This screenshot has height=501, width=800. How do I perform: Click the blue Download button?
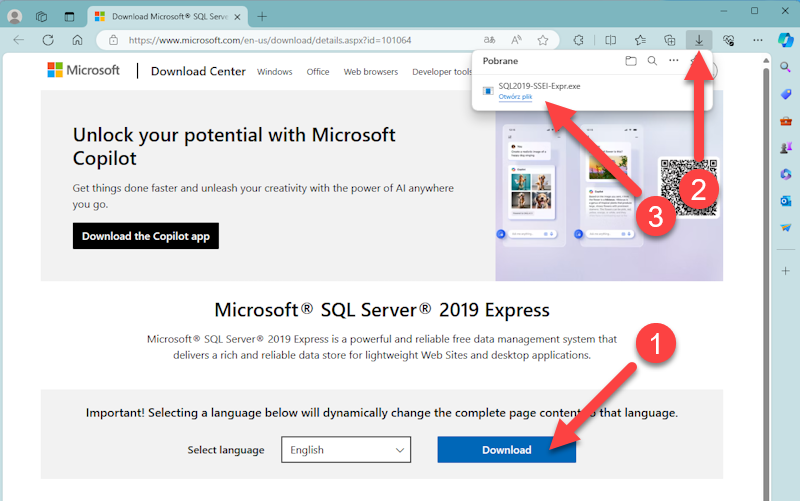[506, 450]
